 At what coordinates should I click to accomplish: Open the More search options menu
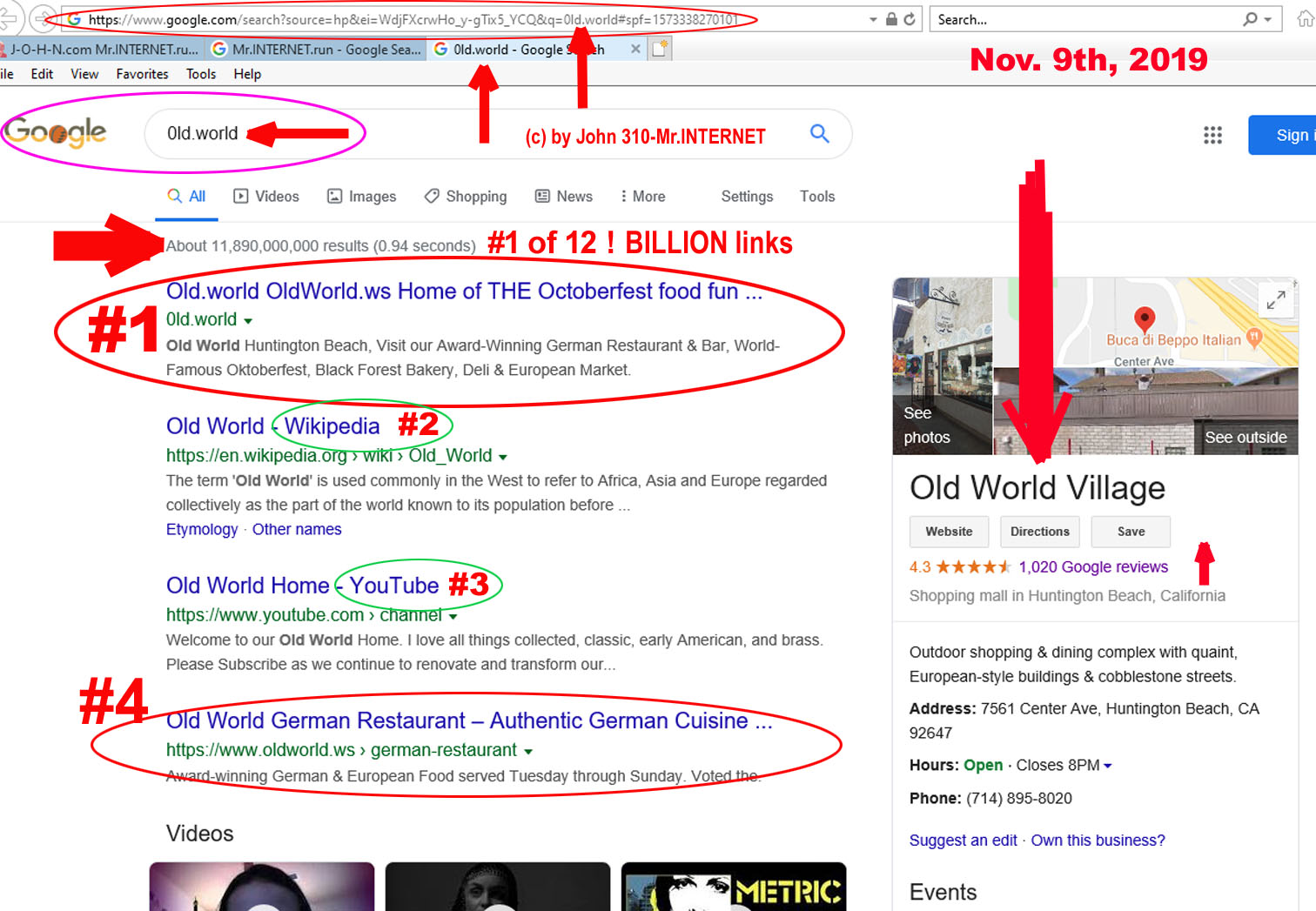tap(642, 197)
